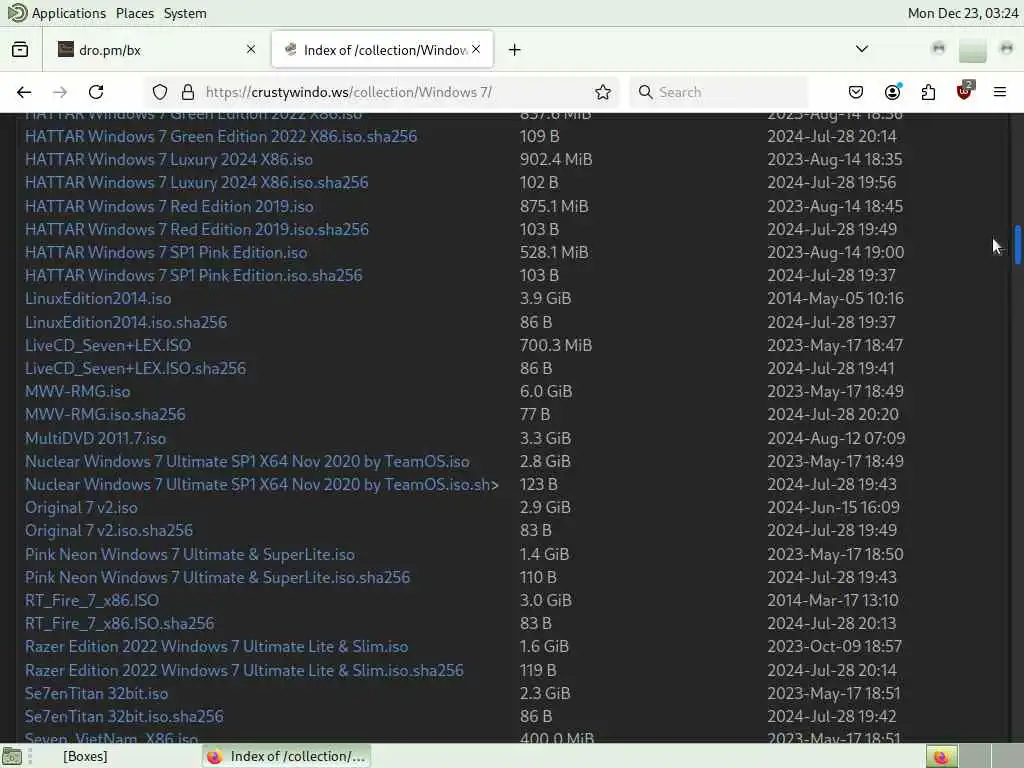Go back to the previous page

pyautogui.click(x=24, y=92)
